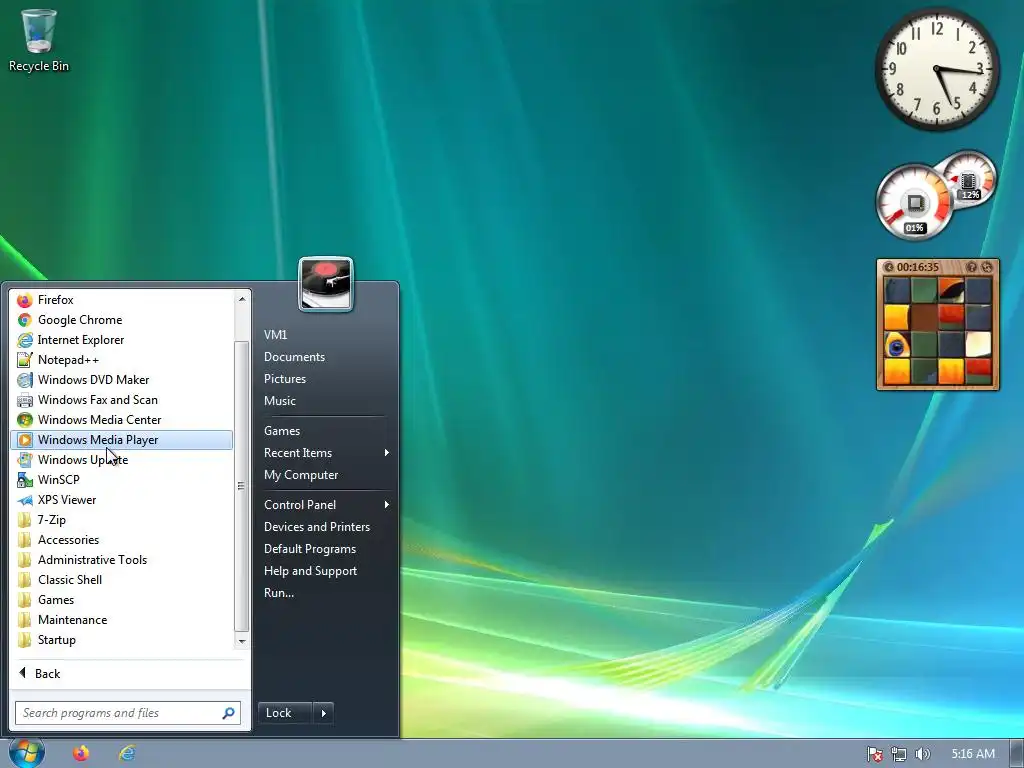1024x768 pixels.
Task: Click the 5:16 AM taskbar clock
Action: click(x=973, y=754)
